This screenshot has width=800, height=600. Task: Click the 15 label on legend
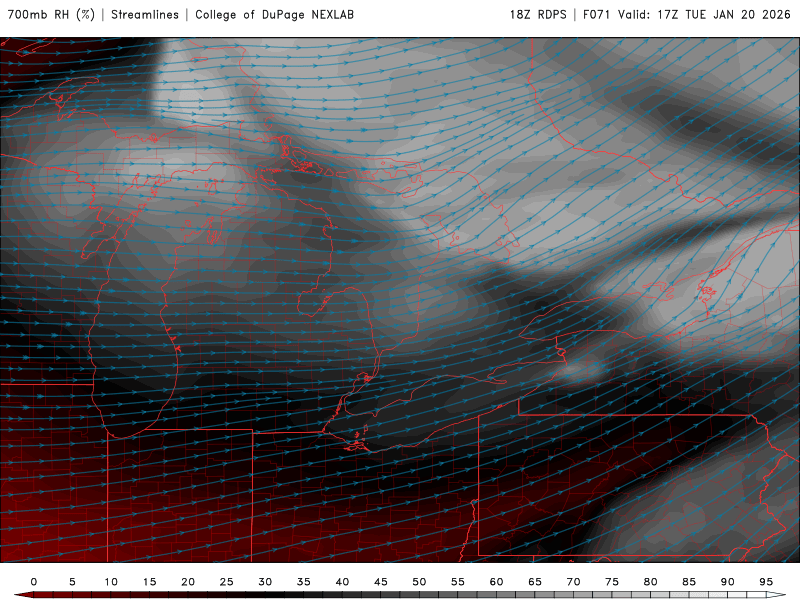click(149, 582)
